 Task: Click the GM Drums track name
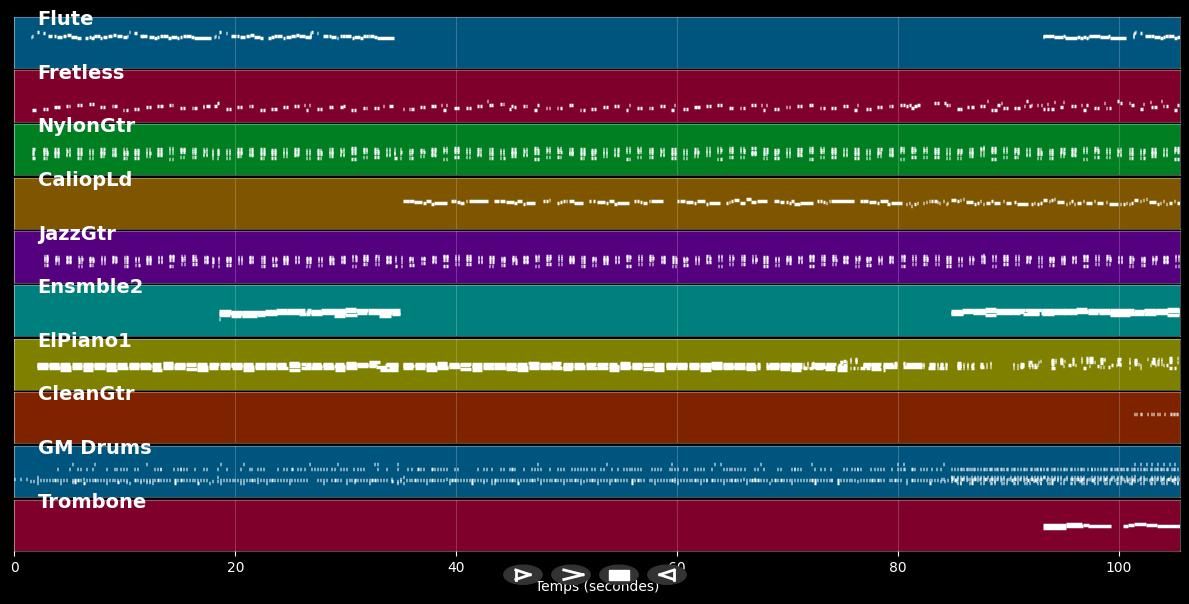(x=94, y=448)
